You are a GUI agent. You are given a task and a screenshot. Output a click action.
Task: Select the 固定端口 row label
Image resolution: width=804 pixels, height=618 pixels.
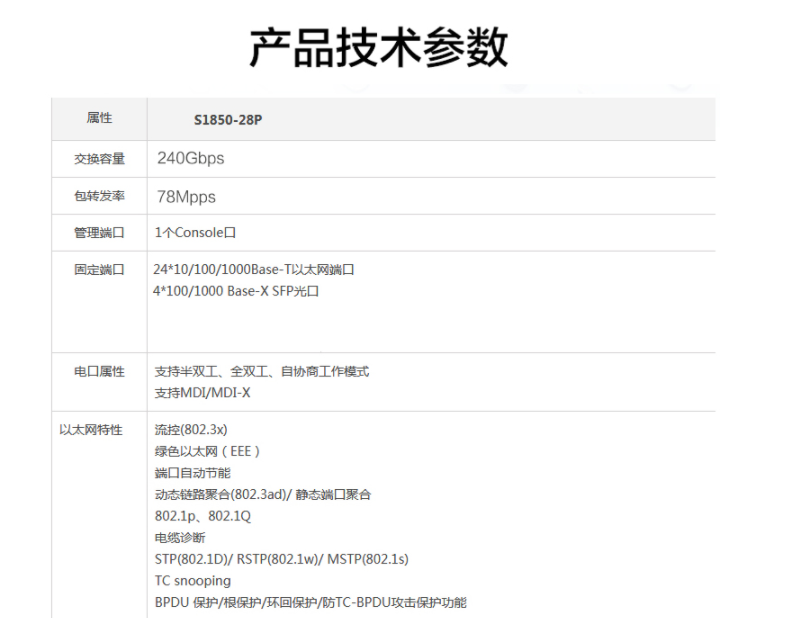point(99,270)
